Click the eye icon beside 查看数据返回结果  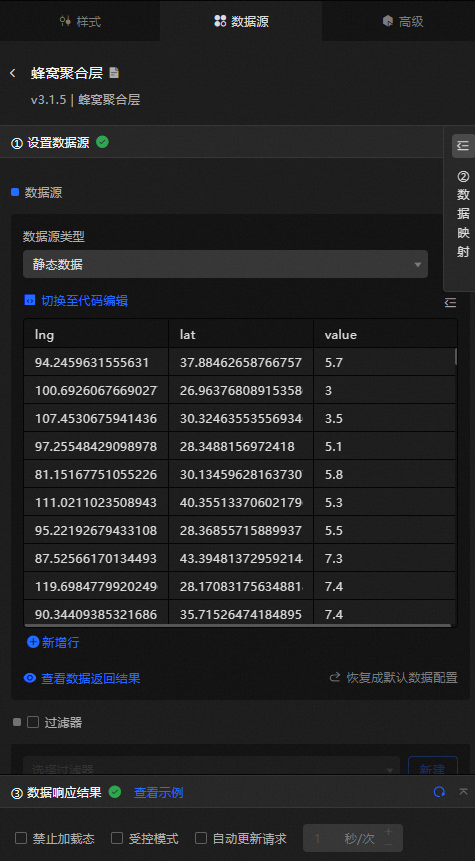[30, 678]
